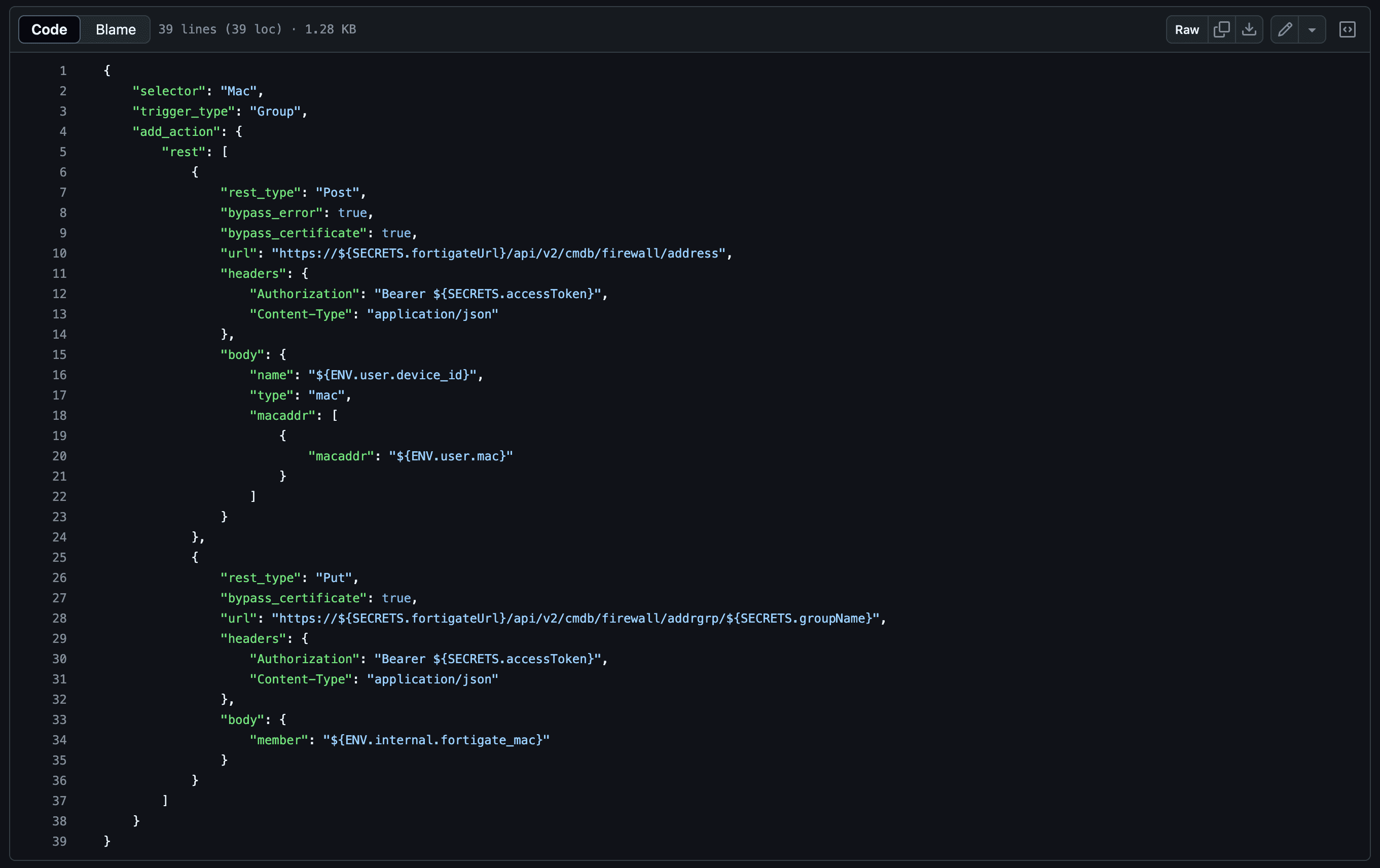Image resolution: width=1380 pixels, height=868 pixels.
Task: Click the "Put" value on line 26
Action: [334, 577]
